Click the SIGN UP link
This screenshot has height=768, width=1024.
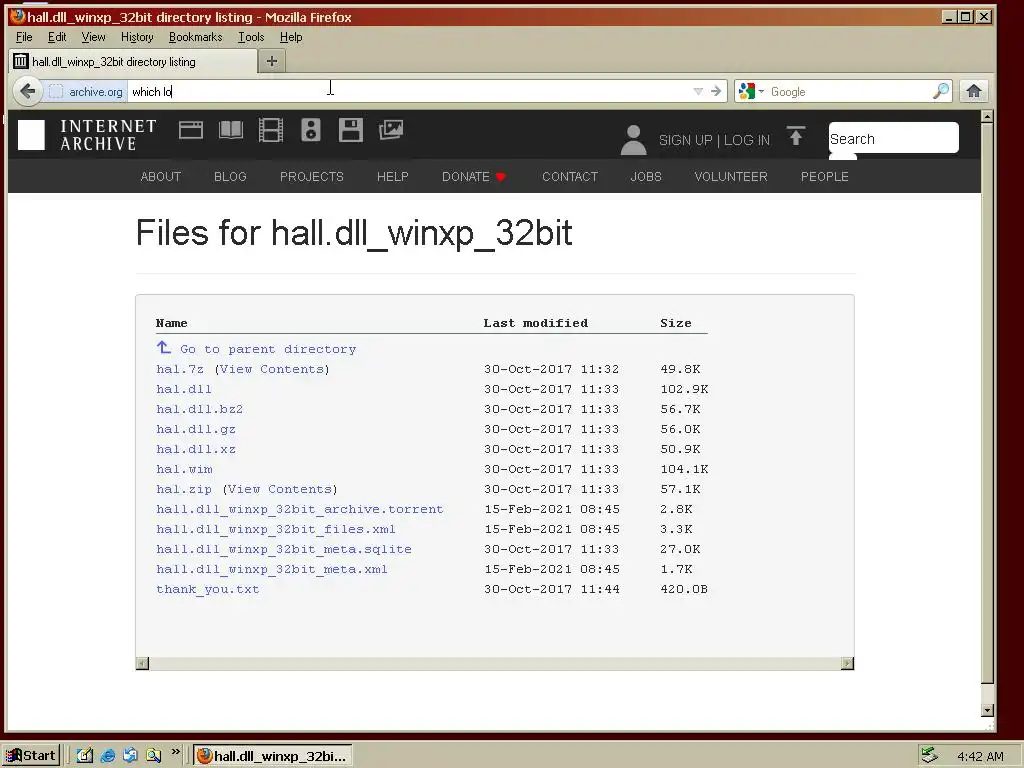(x=685, y=140)
